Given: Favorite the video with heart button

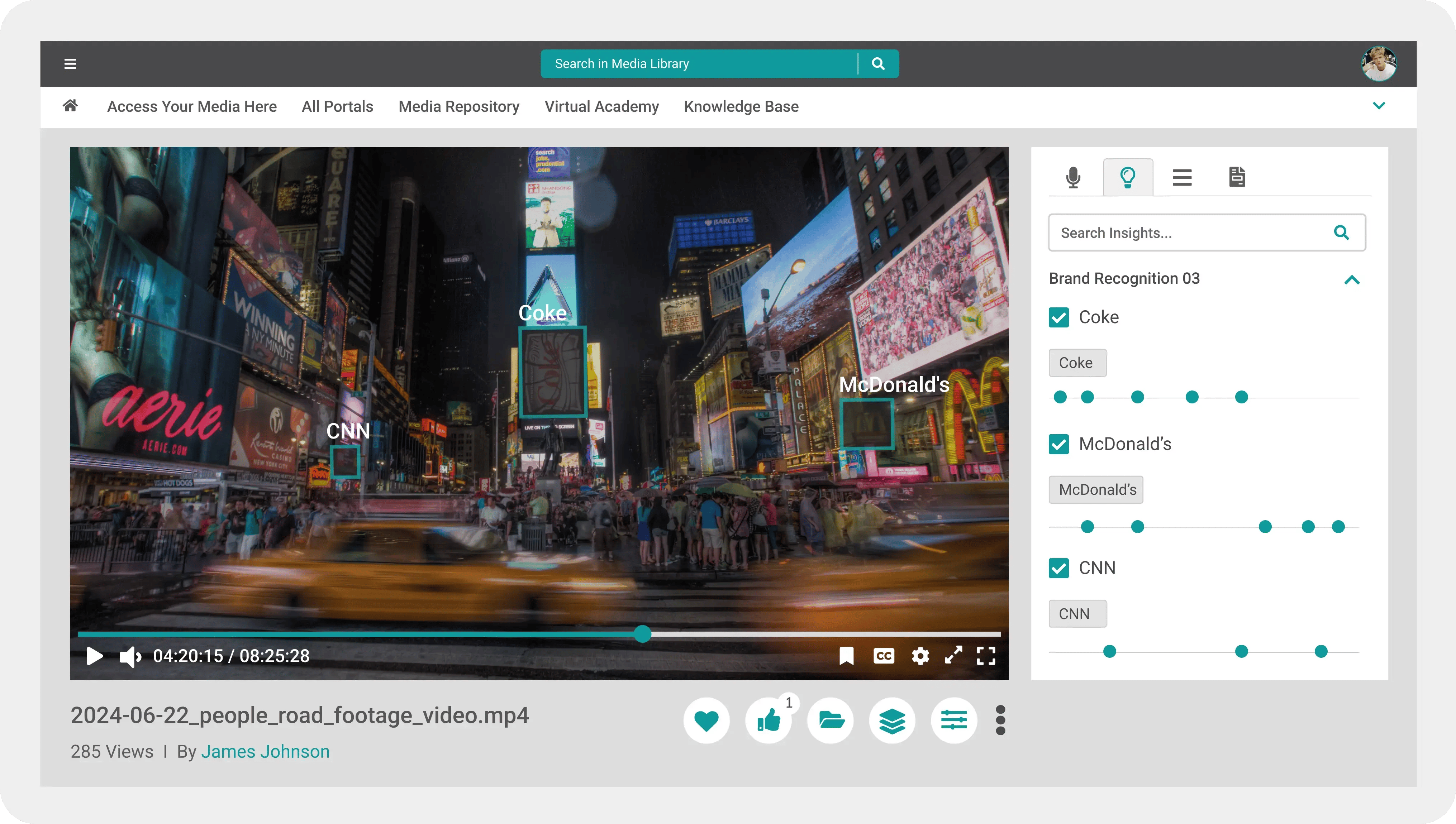Looking at the screenshot, I should (x=706, y=720).
